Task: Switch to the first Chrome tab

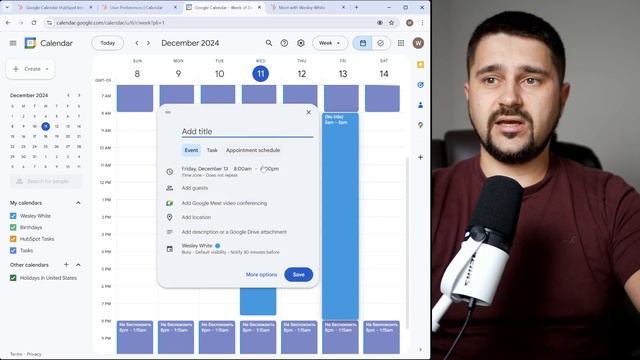Action: pyautogui.click(x=54, y=7)
